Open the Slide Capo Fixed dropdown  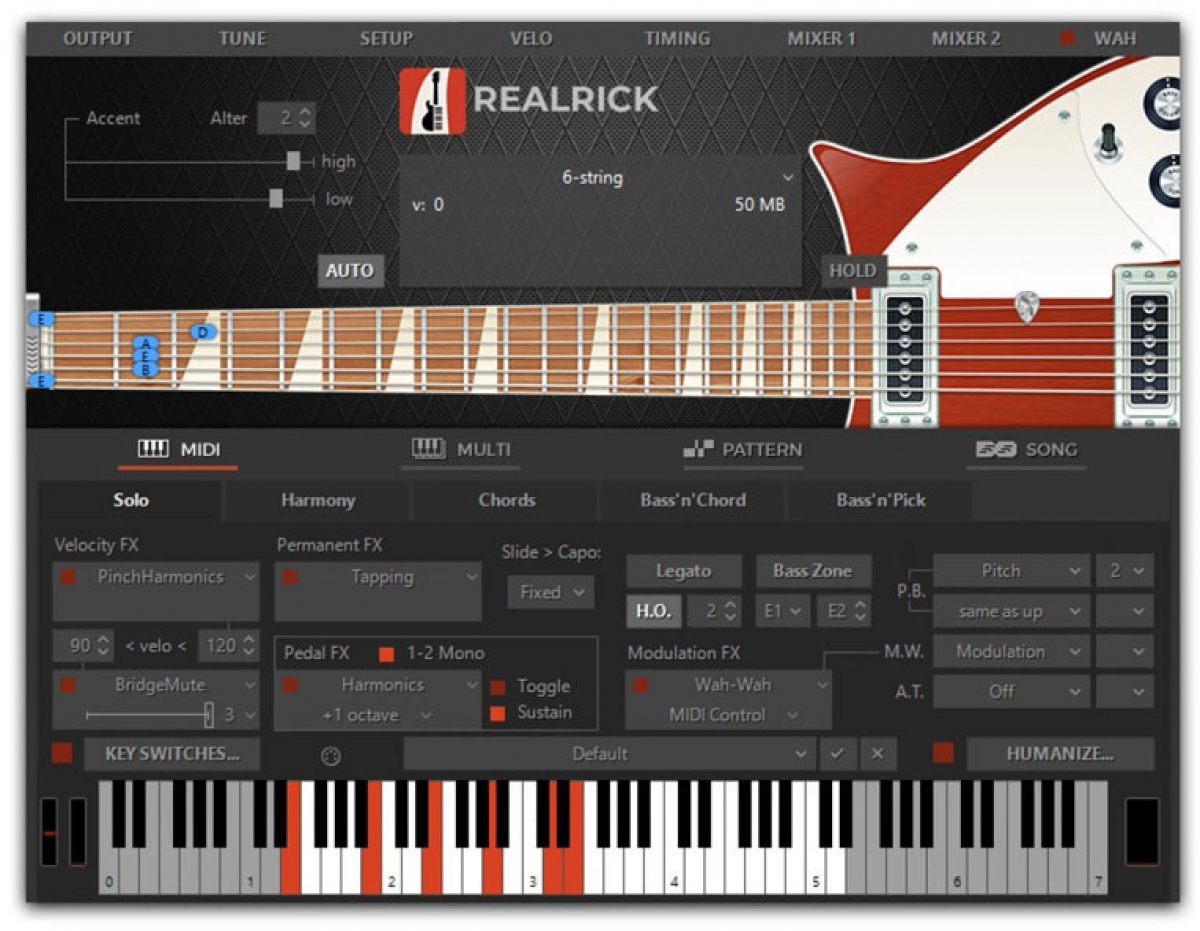tap(551, 592)
